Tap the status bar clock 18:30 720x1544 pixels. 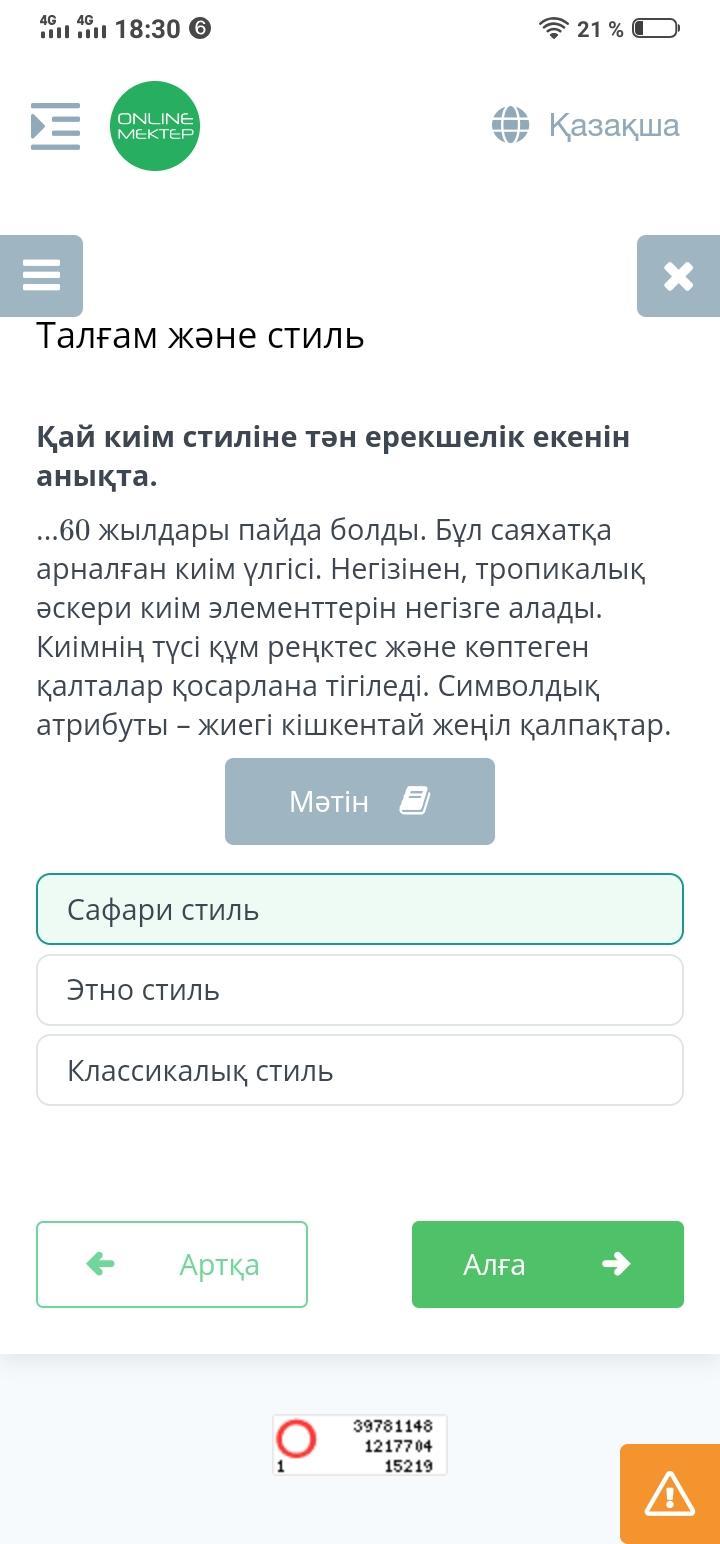pos(147,29)
